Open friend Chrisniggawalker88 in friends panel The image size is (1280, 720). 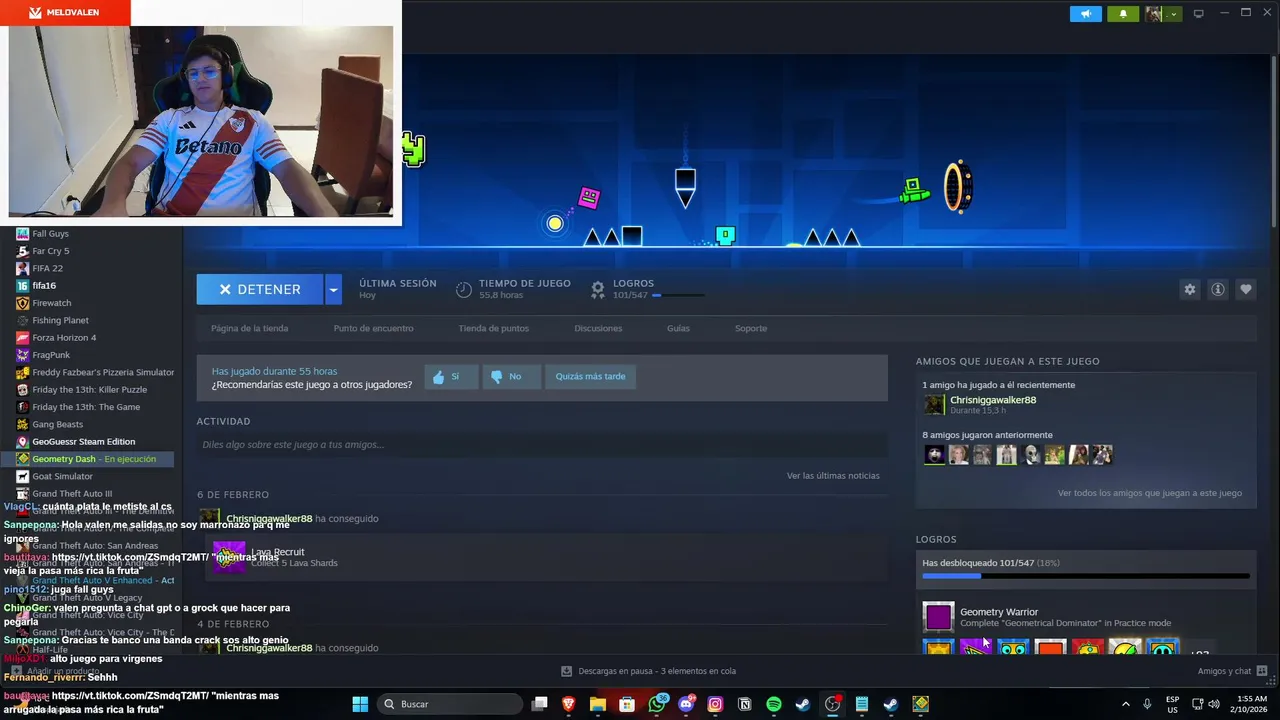992,400
